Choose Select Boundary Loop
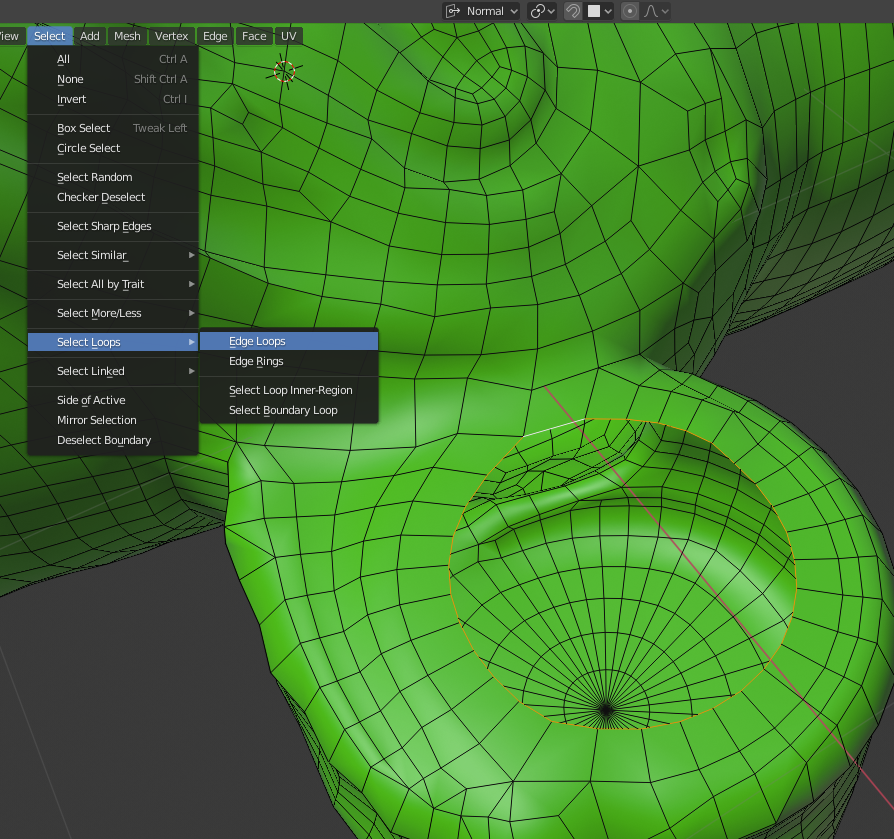Image resolution: width=894 pixels, height=839 pixels. pyautogui.click(x=289, y=410)
